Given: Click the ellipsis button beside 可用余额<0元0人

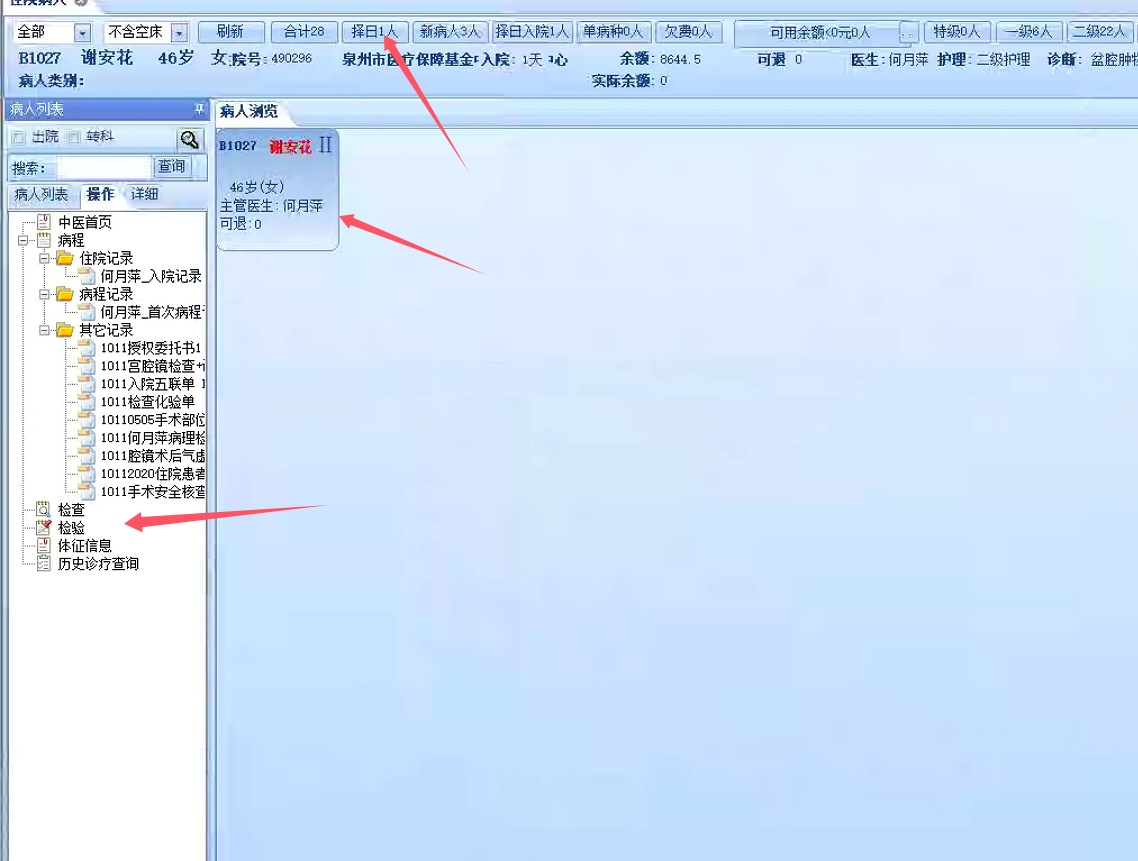Looking at the screenshot, I should coord(908,33).
